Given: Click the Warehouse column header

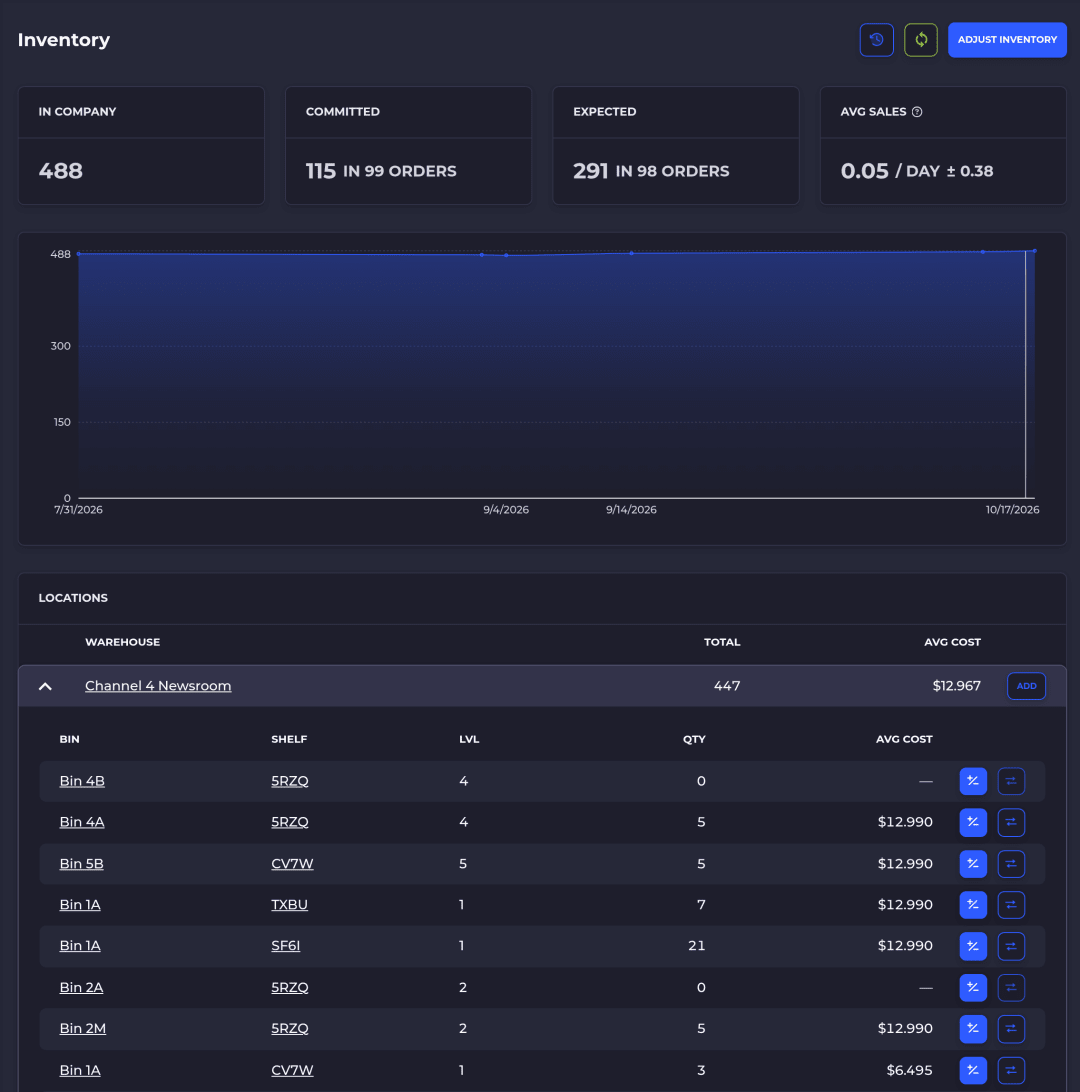Looking at the screenshot, I should [x=123, y=642].
